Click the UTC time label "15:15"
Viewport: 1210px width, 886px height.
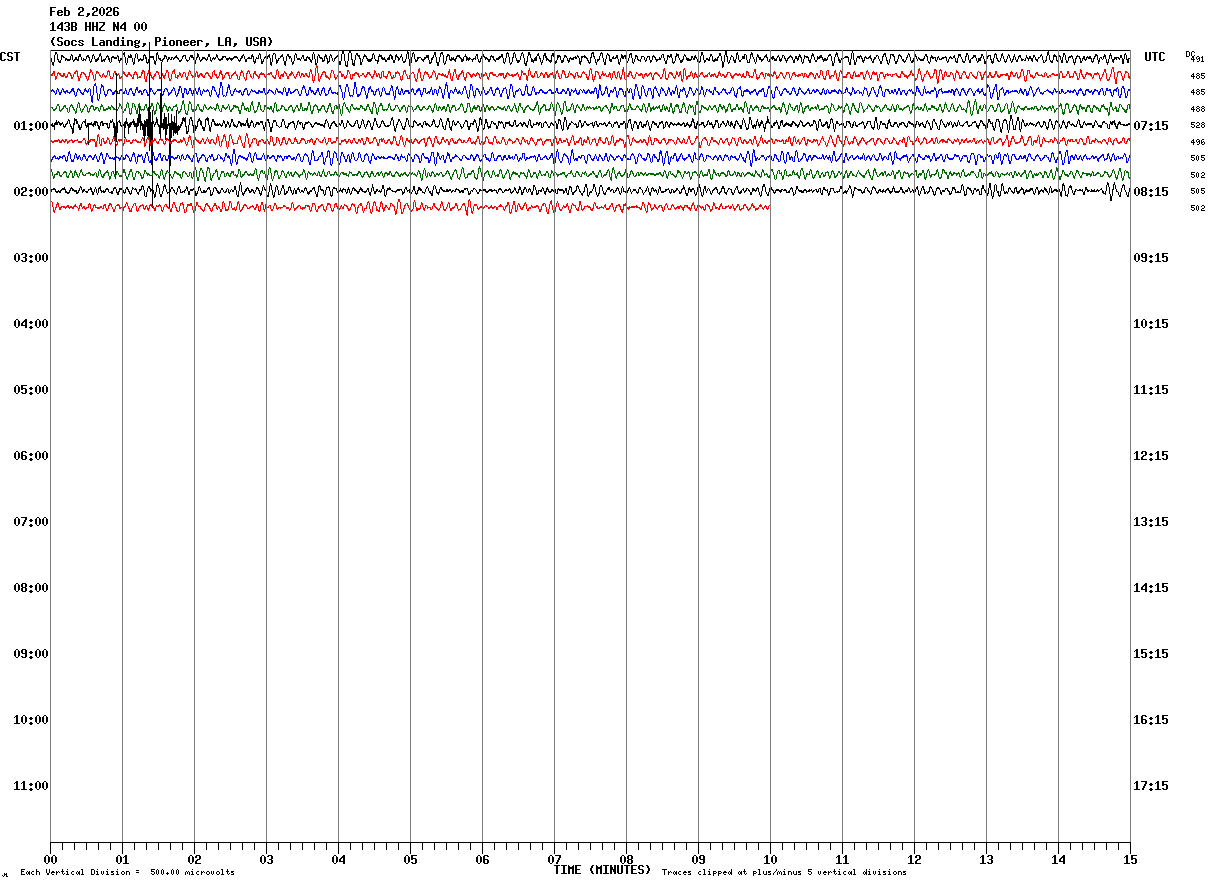pyautogui.click(x=1151, y=654)
